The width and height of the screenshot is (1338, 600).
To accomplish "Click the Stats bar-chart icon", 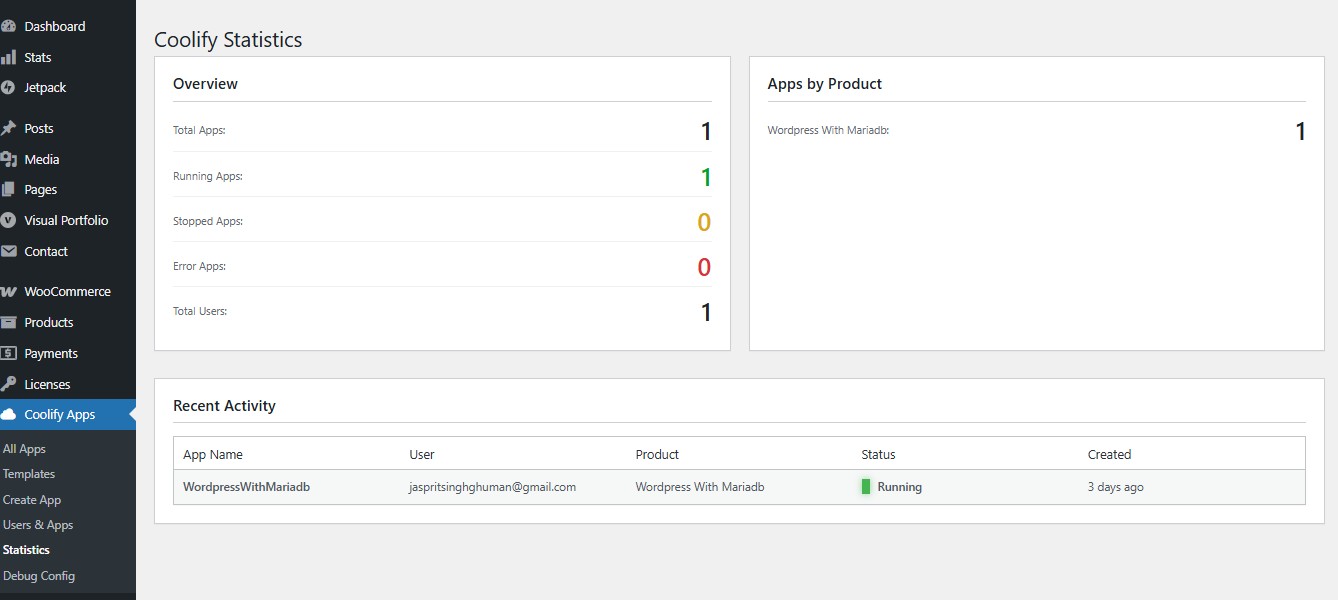I will coord(8,57).
